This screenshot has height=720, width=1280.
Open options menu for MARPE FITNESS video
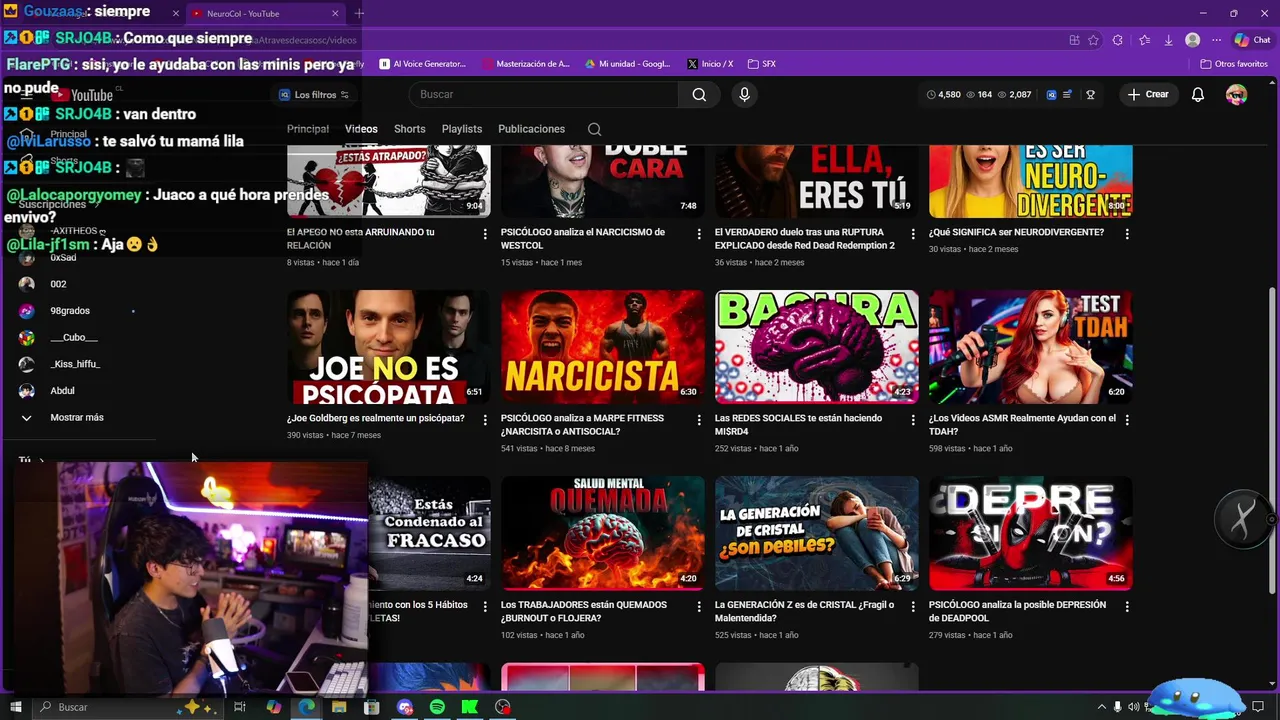pos(699,420)
